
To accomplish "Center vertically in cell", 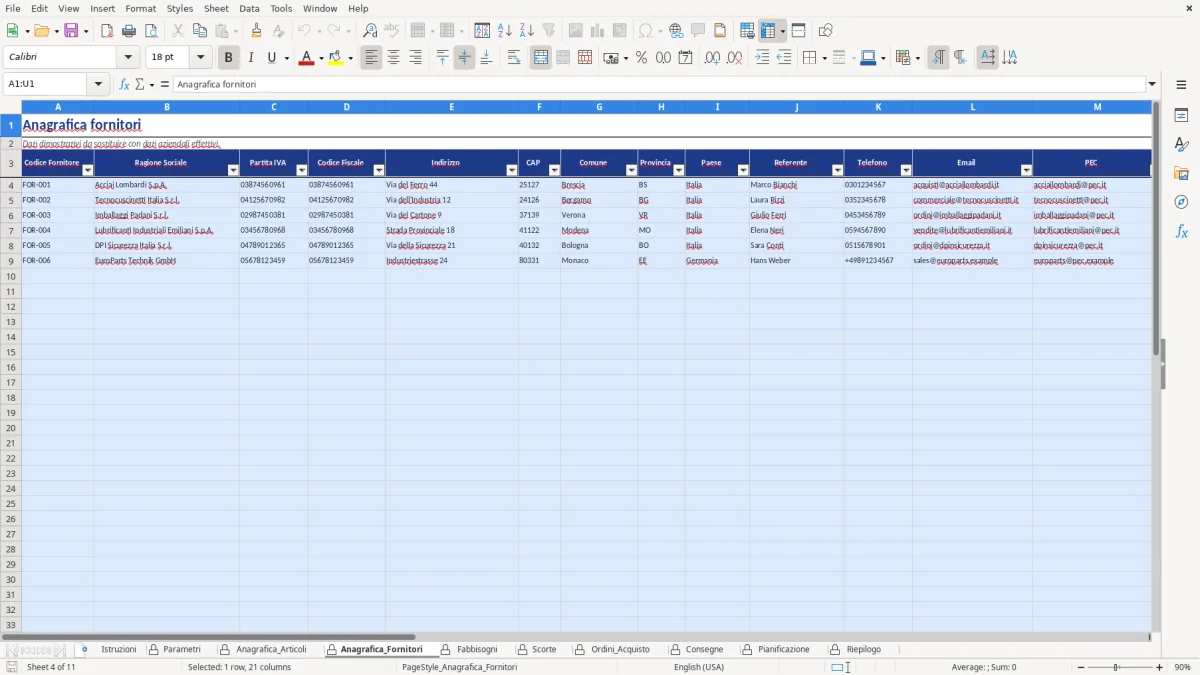I will click(x=464, y=58).
